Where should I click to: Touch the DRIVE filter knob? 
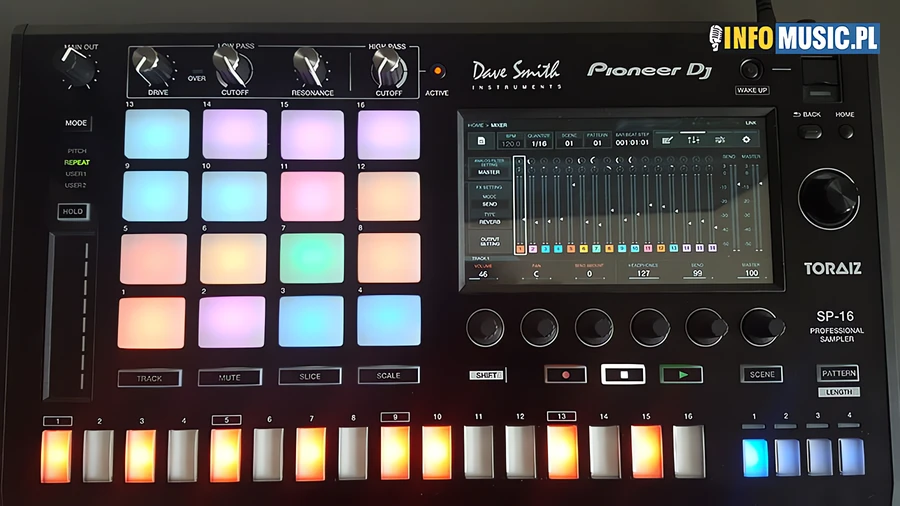click(x=150, y=66)
